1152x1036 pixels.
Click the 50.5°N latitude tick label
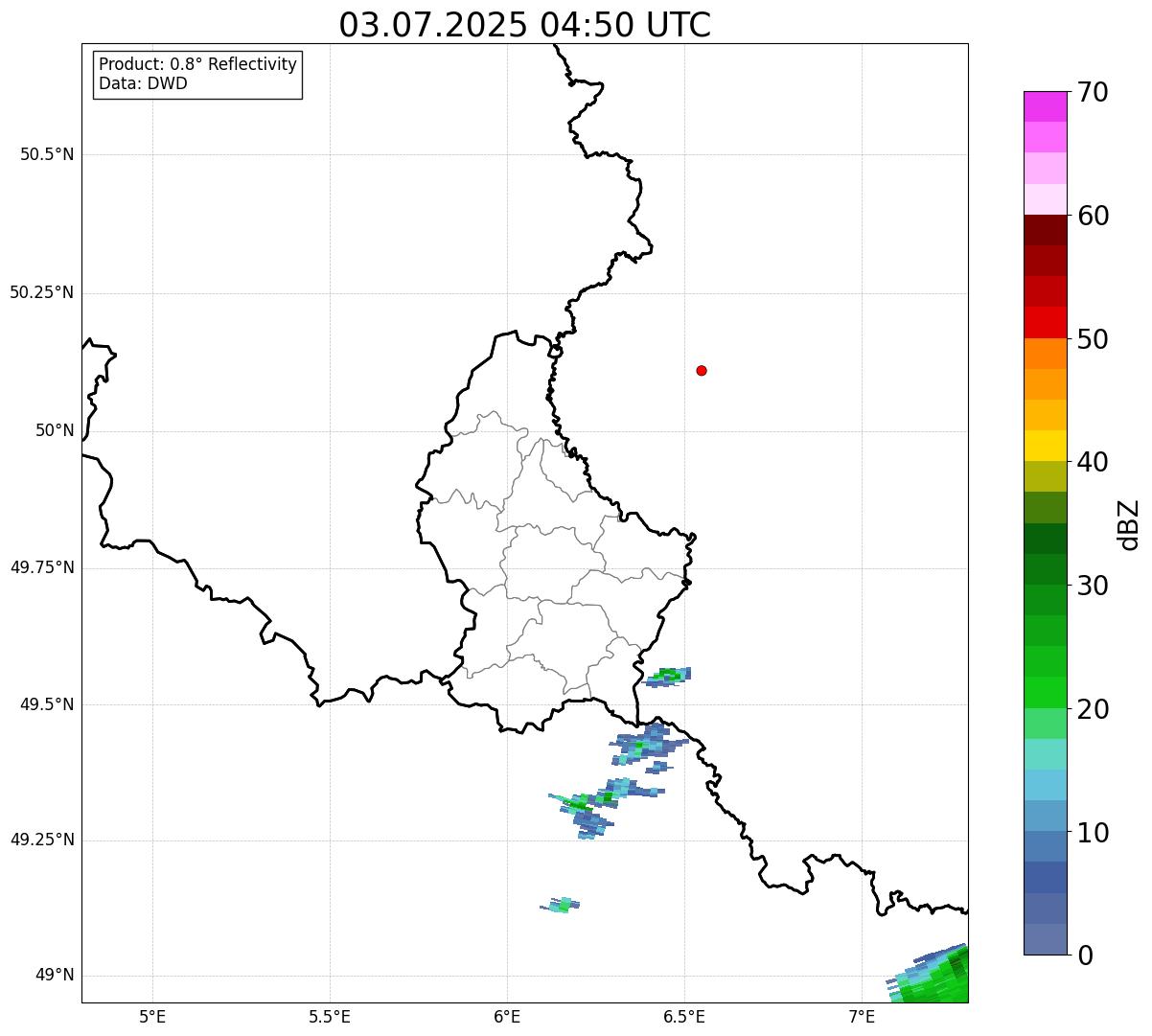47,154
